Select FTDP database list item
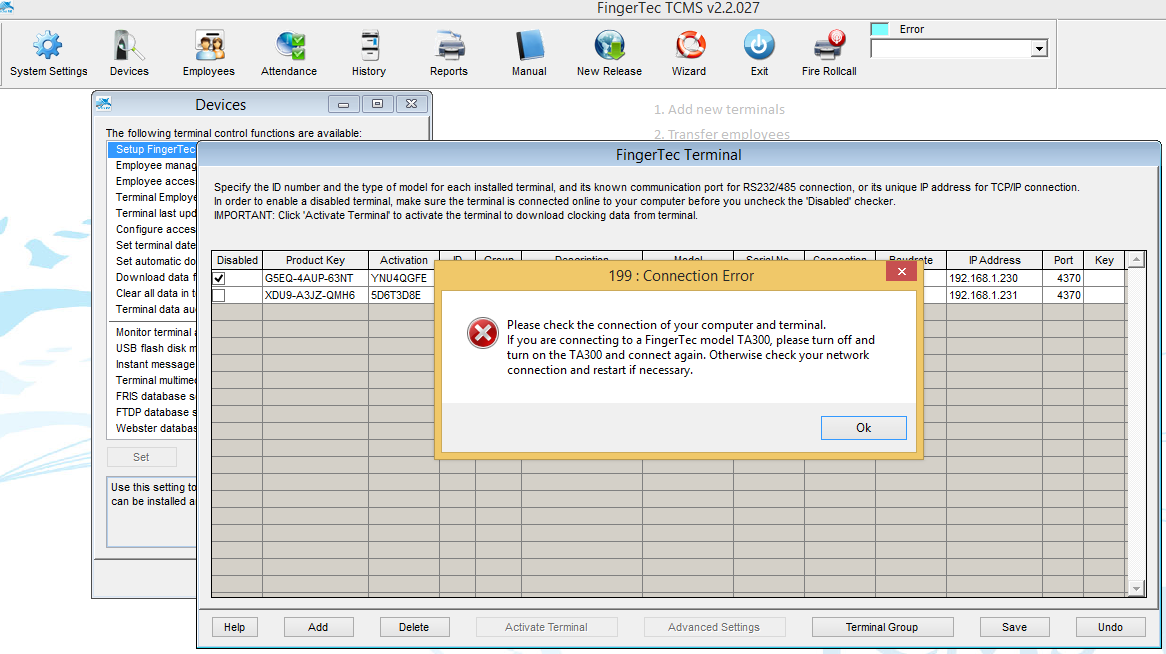The width and height of the screenshot is (1166, 654). click(152, 412)
